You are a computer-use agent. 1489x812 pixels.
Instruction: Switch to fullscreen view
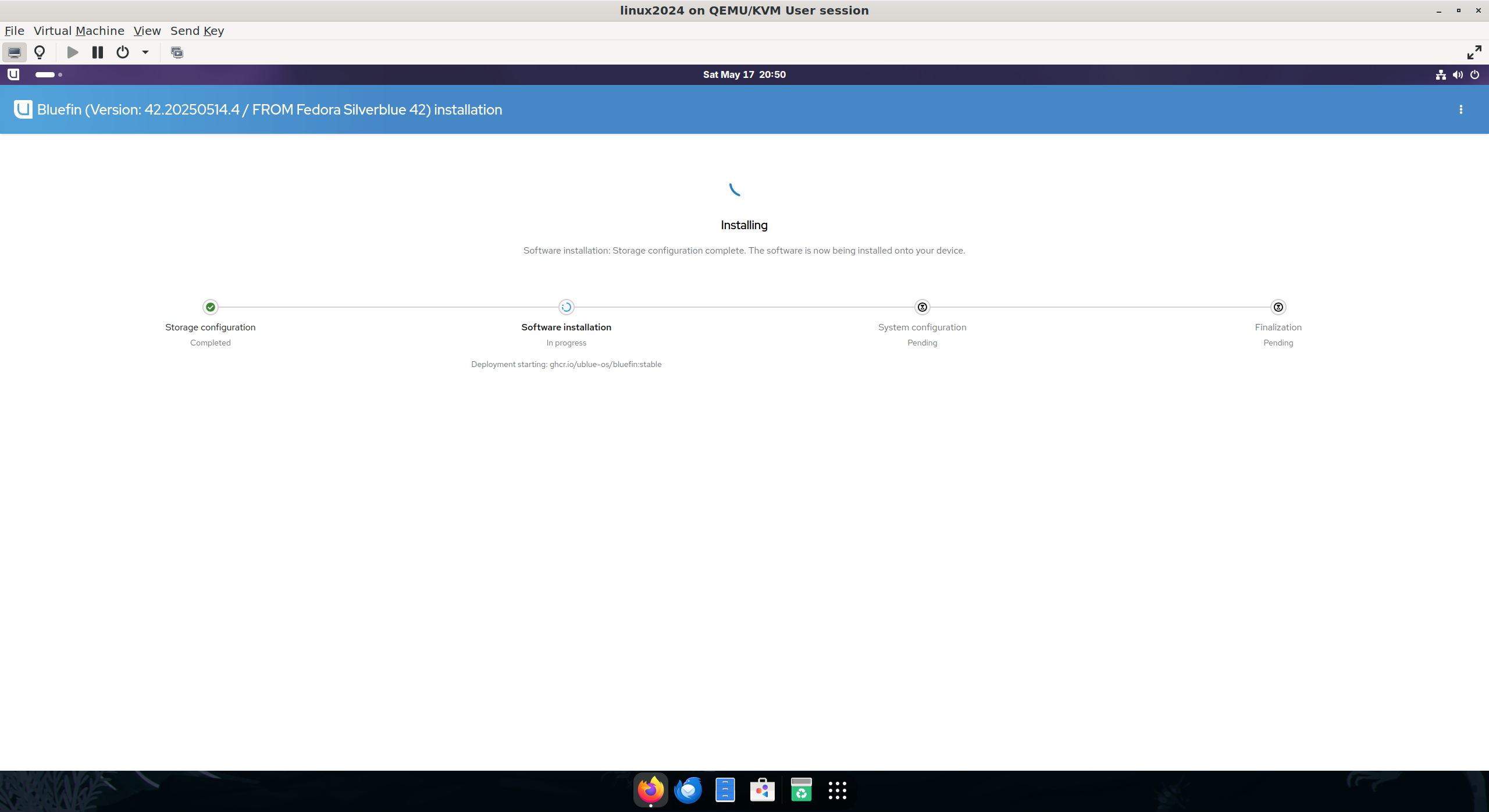coord(1474,52)
